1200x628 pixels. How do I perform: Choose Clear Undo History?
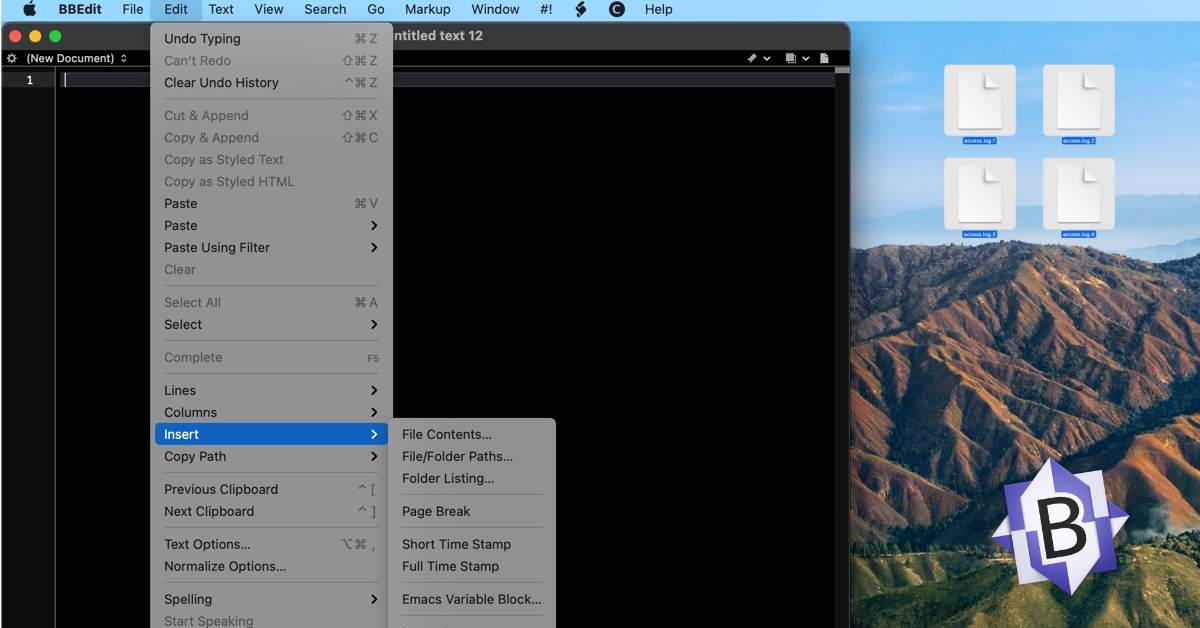coord(271,82)
